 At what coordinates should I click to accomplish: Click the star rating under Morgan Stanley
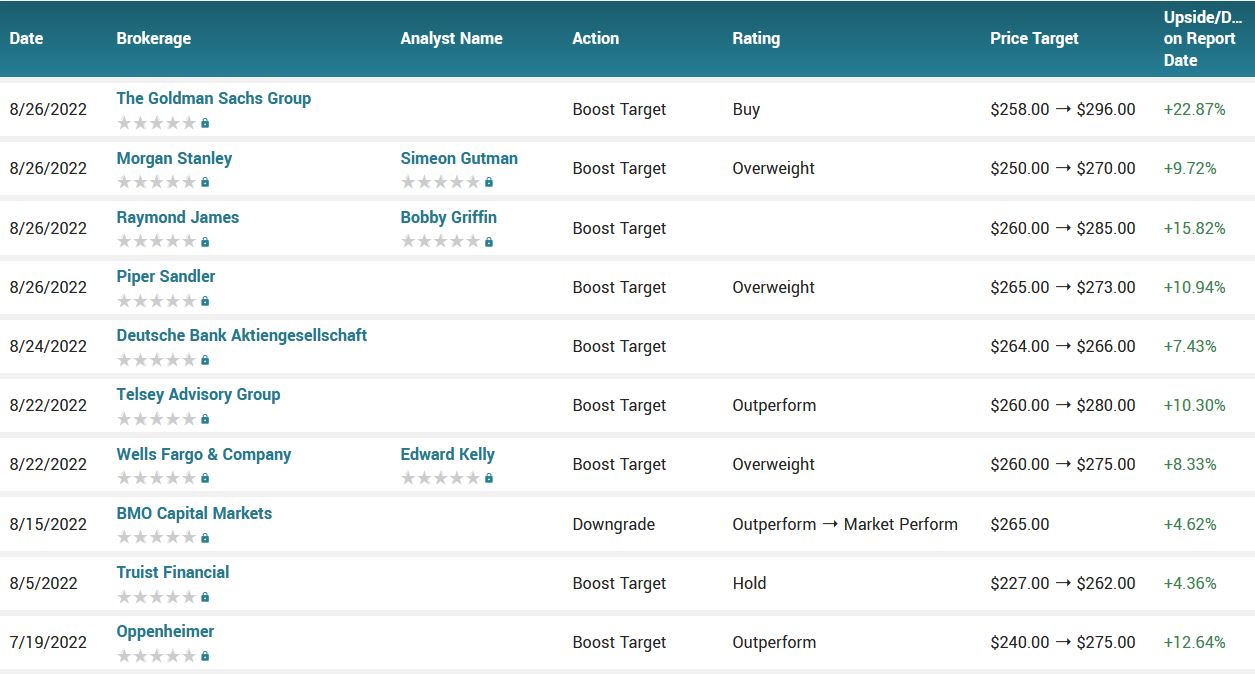(x=157, y=182)
